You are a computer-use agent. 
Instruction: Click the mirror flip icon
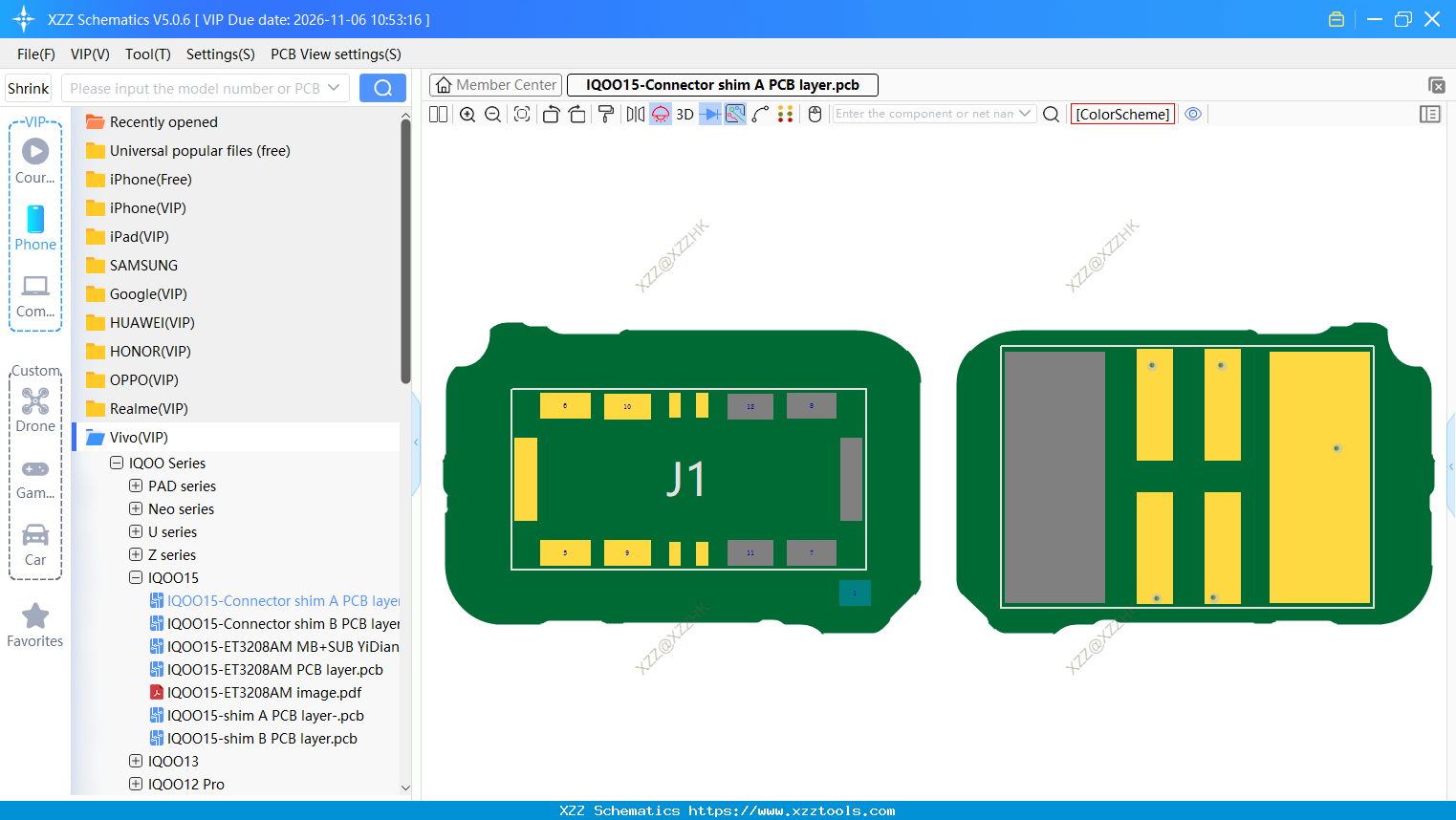[634, 114]
